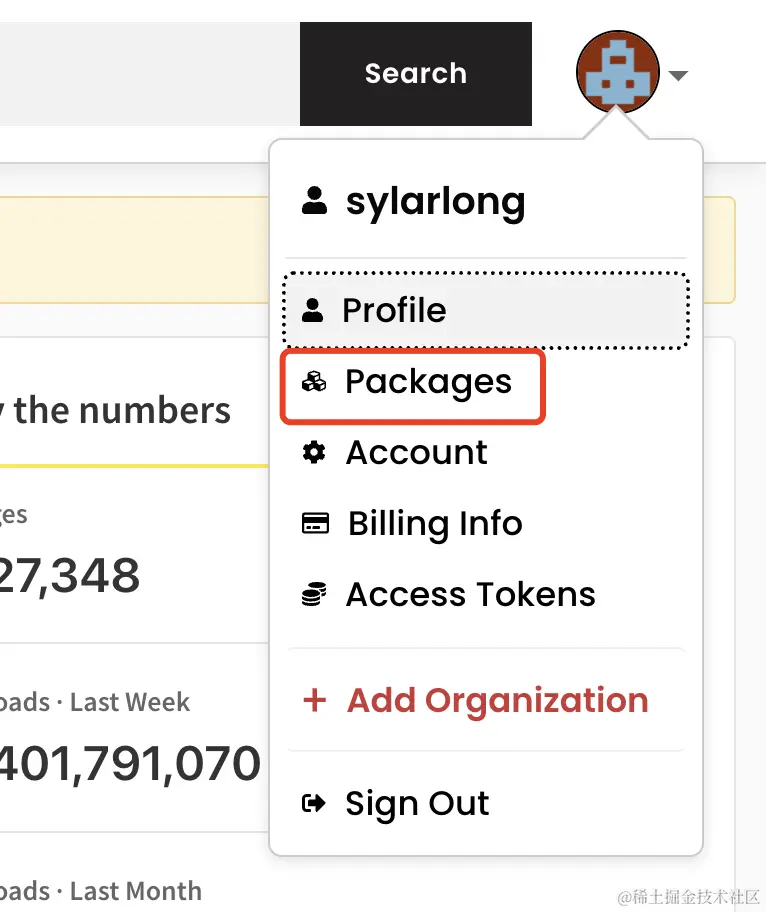The height and width of the screenshot is (912, 766).
Task: Open Access Tokens page
Action: click(x=471, y=594)
